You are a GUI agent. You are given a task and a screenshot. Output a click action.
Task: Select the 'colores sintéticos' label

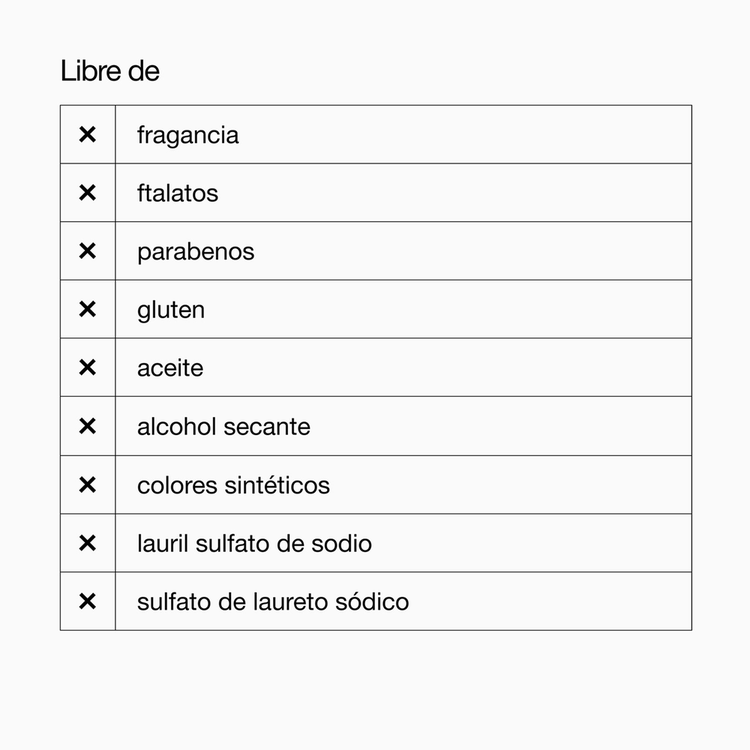233,485
